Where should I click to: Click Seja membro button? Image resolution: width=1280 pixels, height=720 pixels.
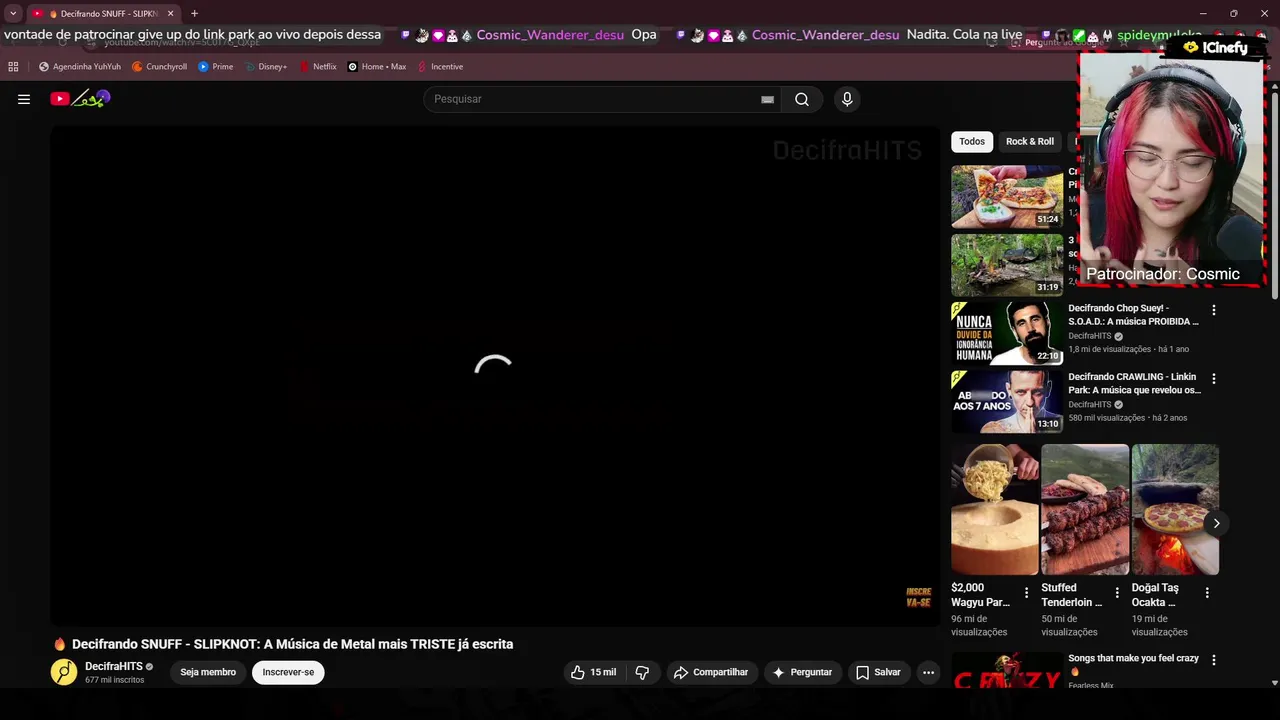tap(208, 672)
